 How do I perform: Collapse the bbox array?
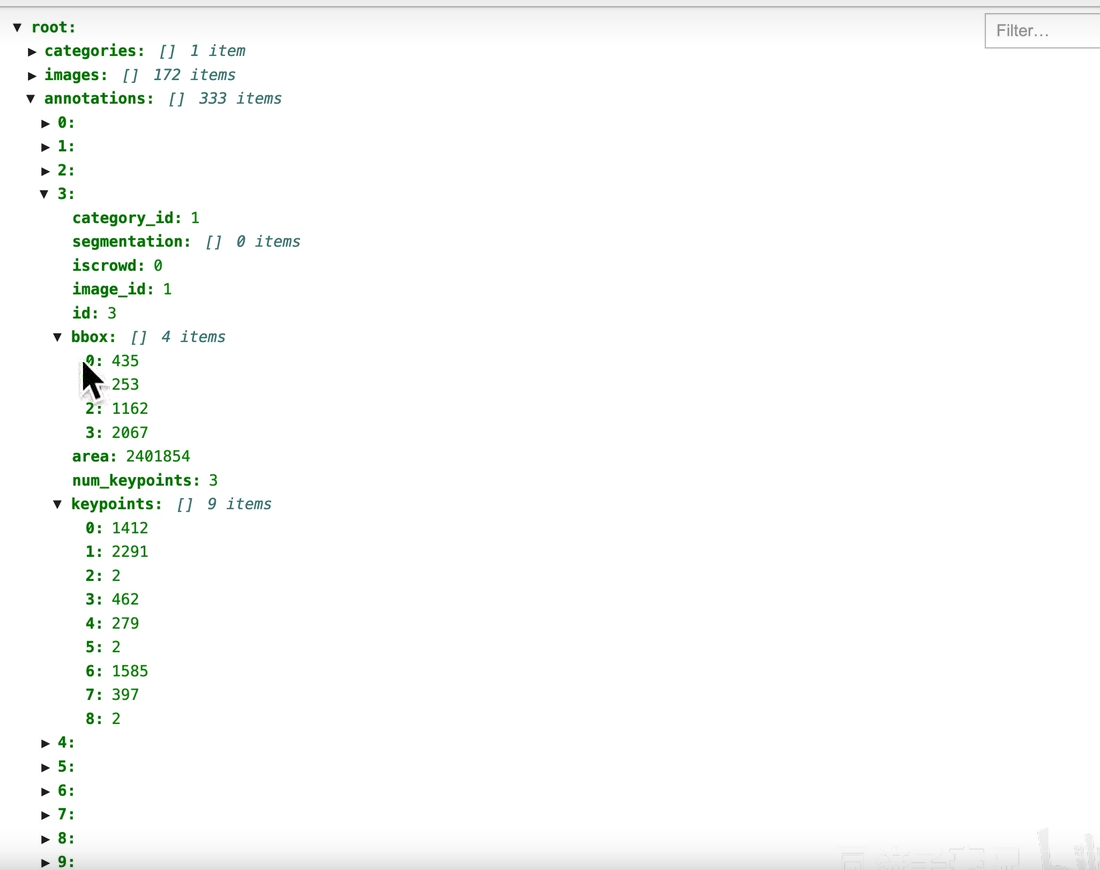58,337
